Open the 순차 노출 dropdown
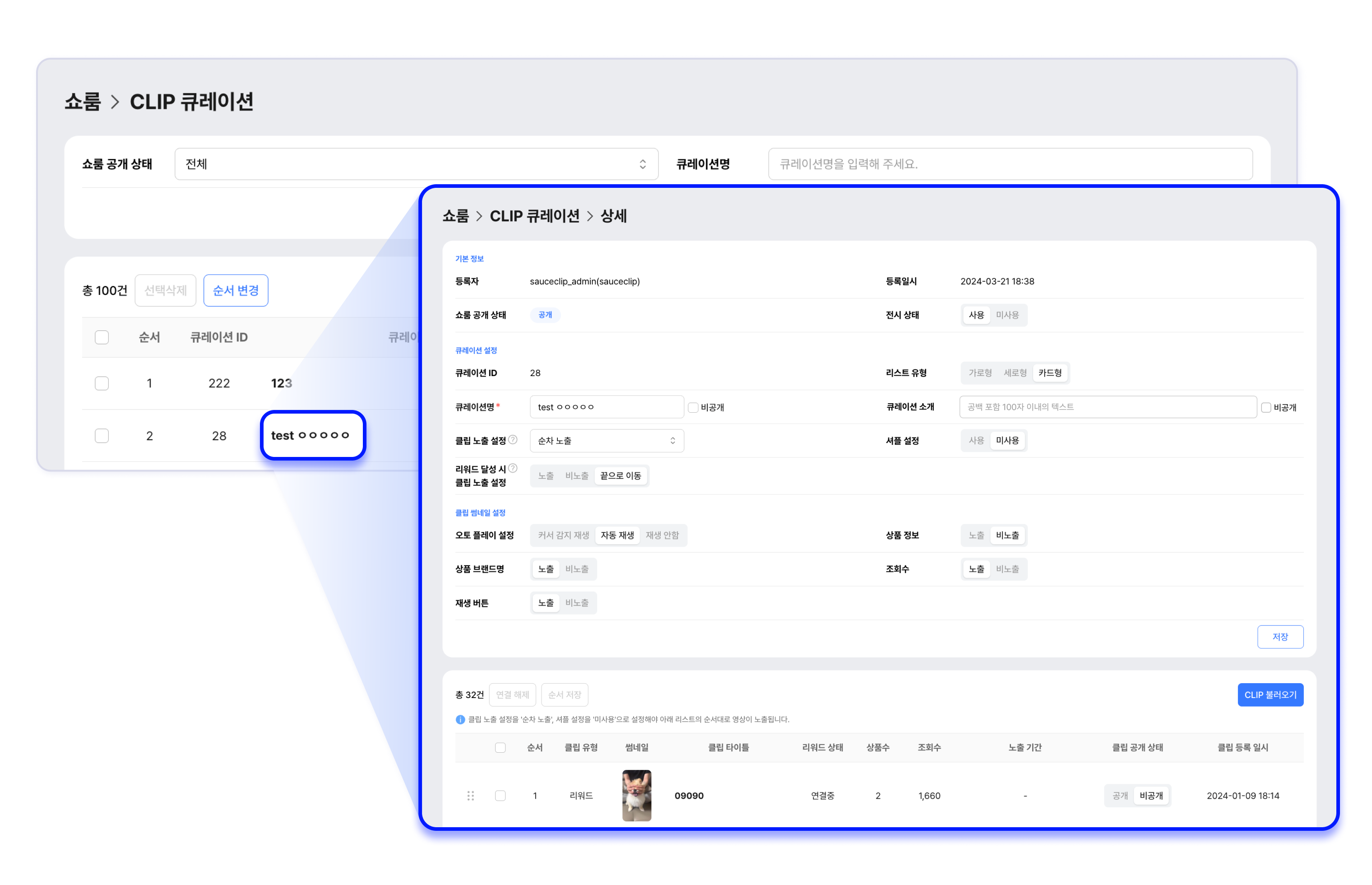 point(607,441)
